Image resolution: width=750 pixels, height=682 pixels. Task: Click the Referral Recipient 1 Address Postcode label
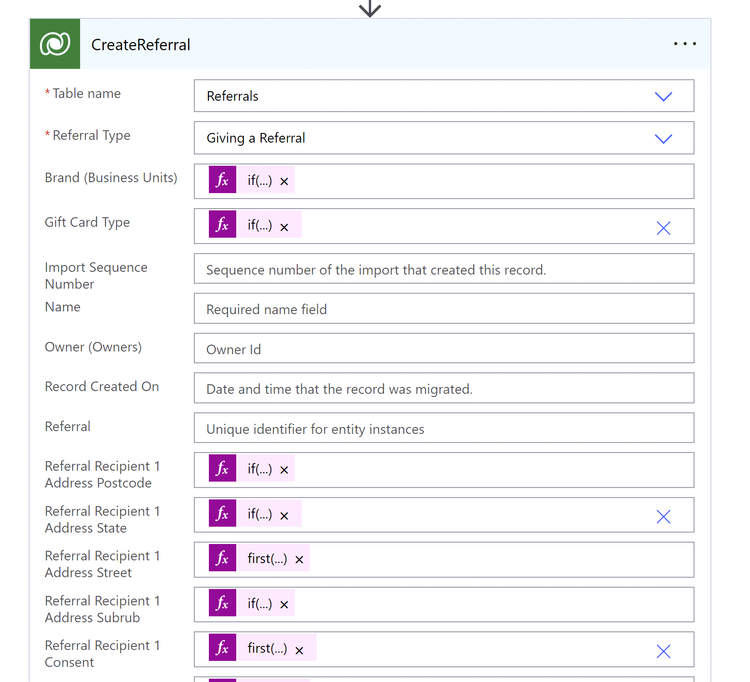102,474
